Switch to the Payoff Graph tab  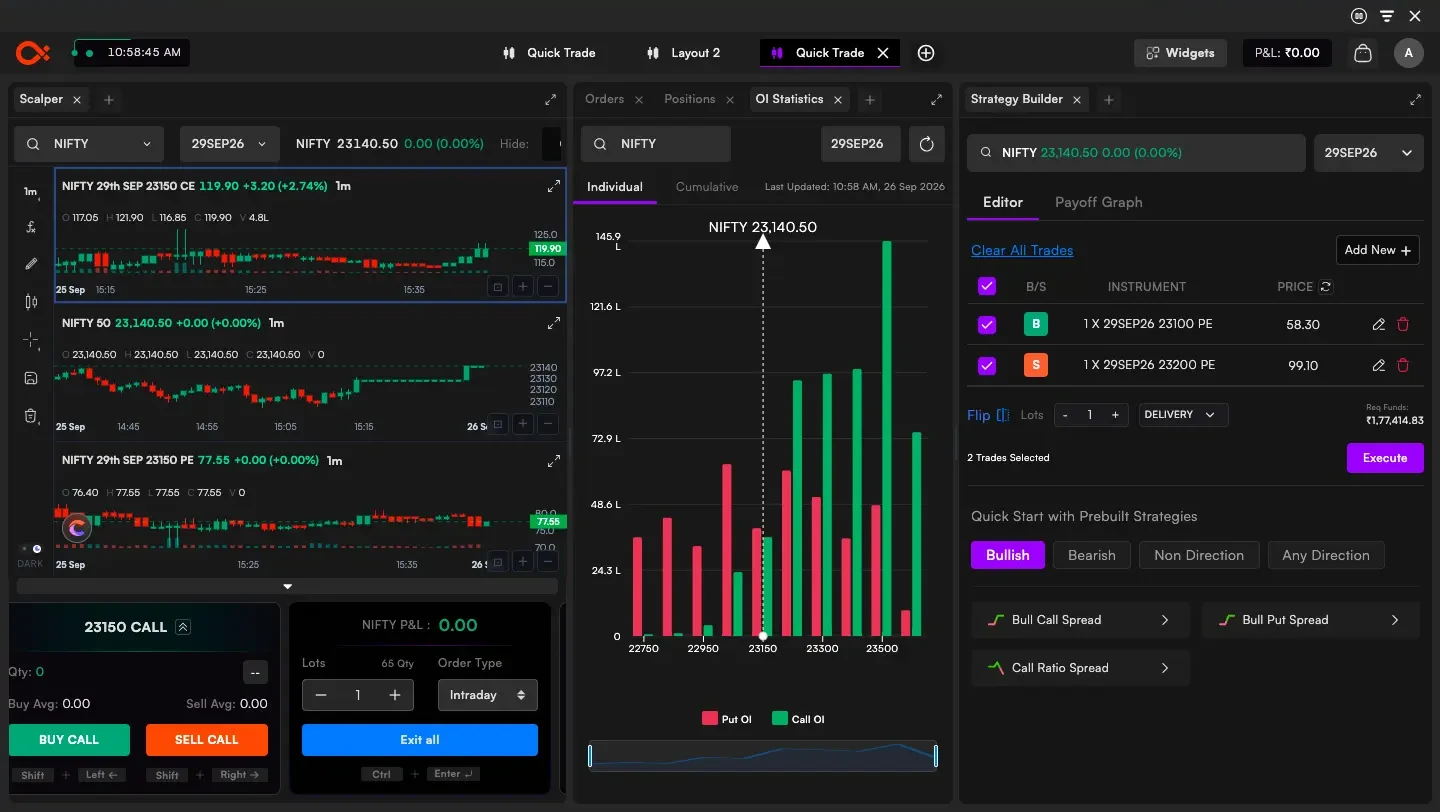tap(1098, 202)
